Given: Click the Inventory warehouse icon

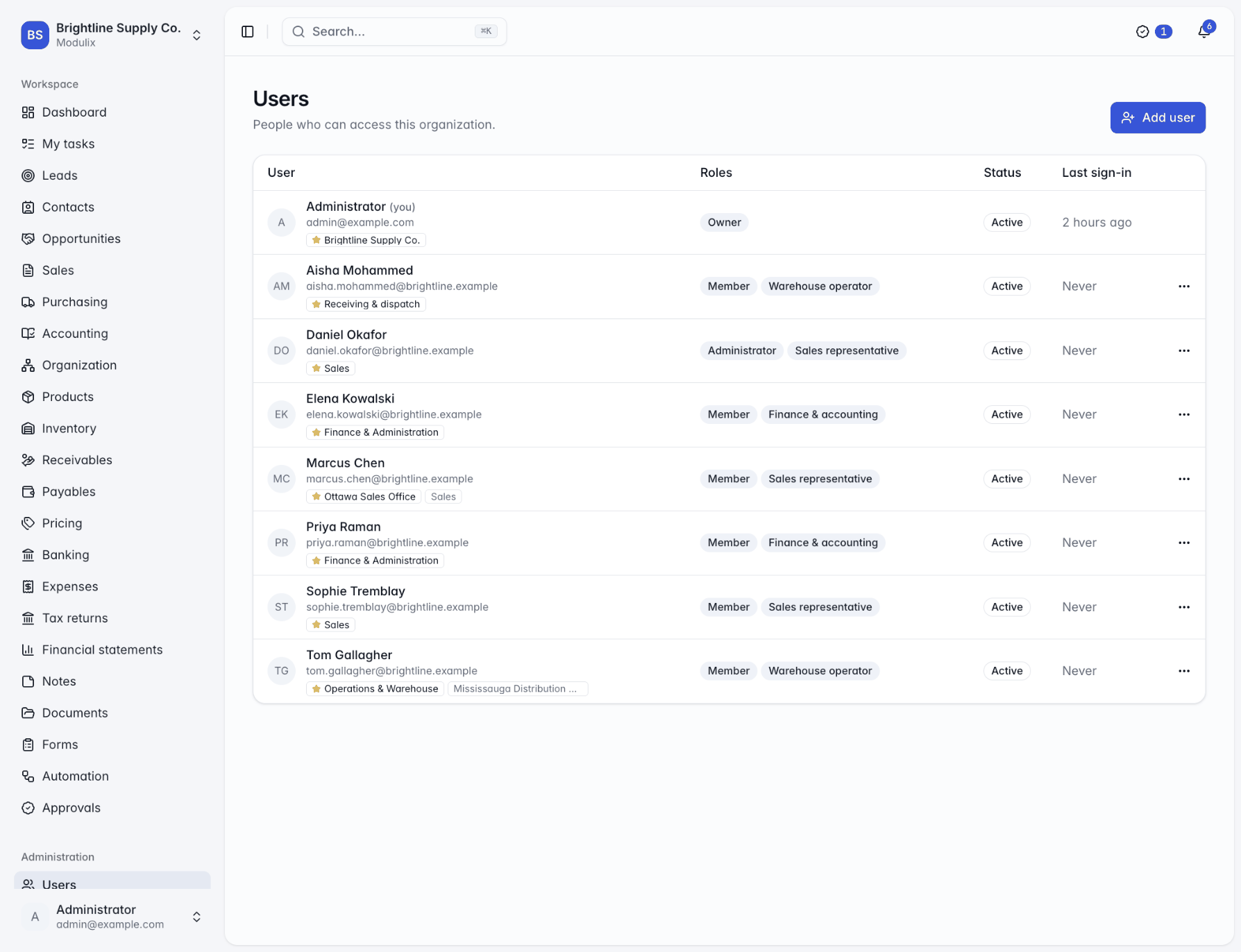Looking at the screenshot, I should pyautogui.click(x=28, y=428).
